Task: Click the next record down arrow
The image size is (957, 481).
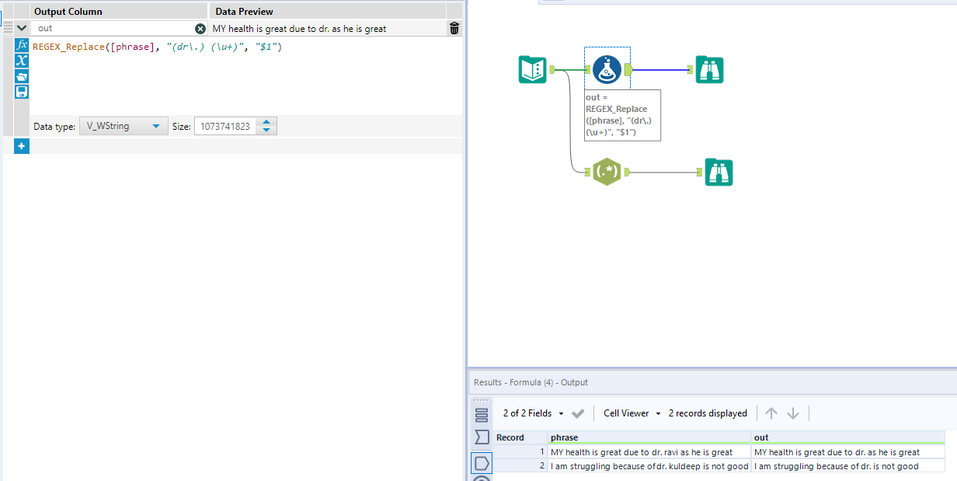Action: pyautogui.click(x=793, y=413)
